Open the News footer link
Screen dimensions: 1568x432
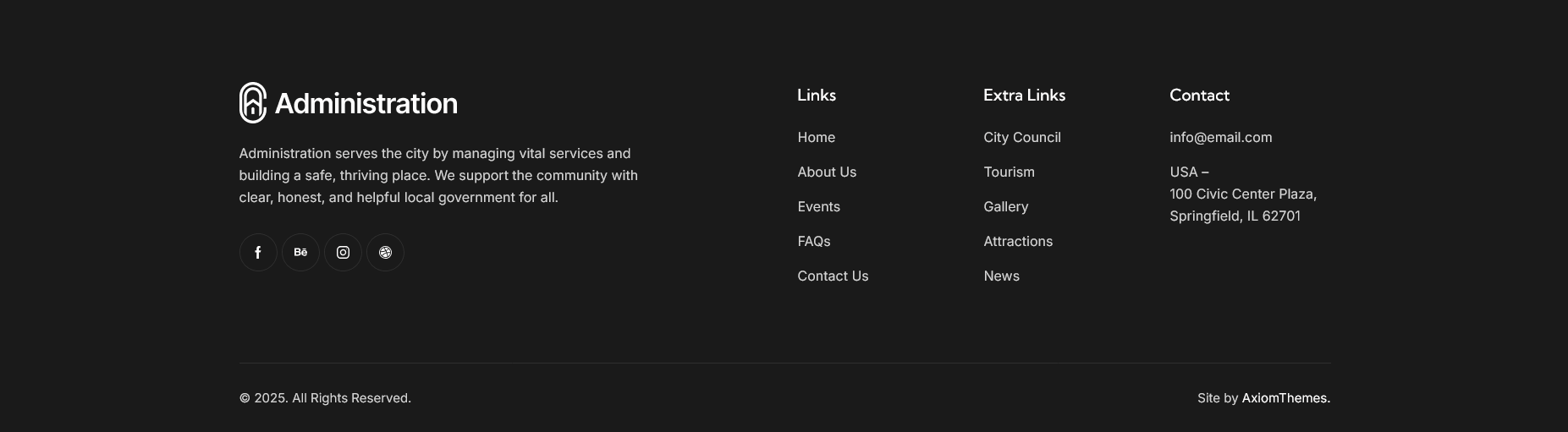(1001, 276)
